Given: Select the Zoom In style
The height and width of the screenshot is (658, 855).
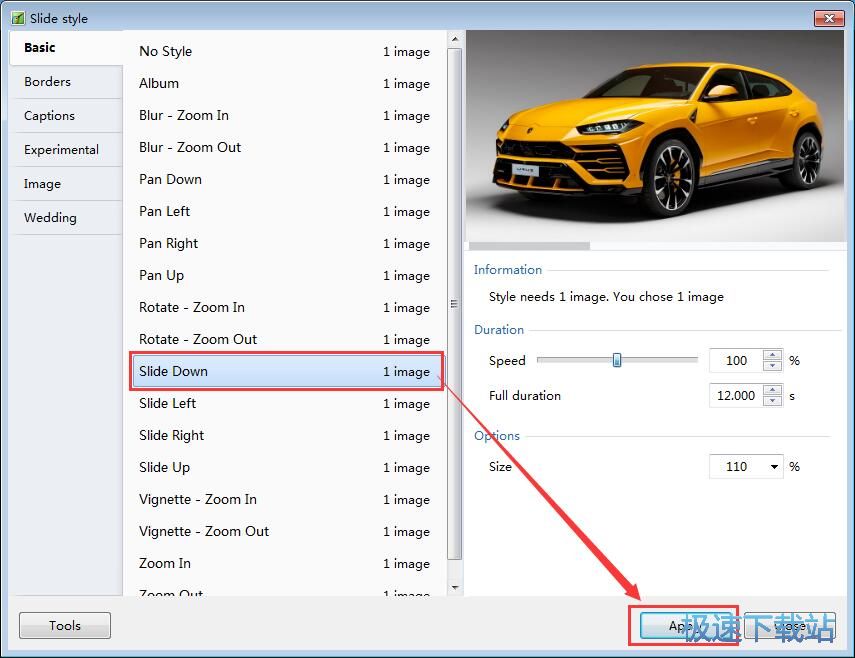Looking at the screenshot, I should [287, 563].
